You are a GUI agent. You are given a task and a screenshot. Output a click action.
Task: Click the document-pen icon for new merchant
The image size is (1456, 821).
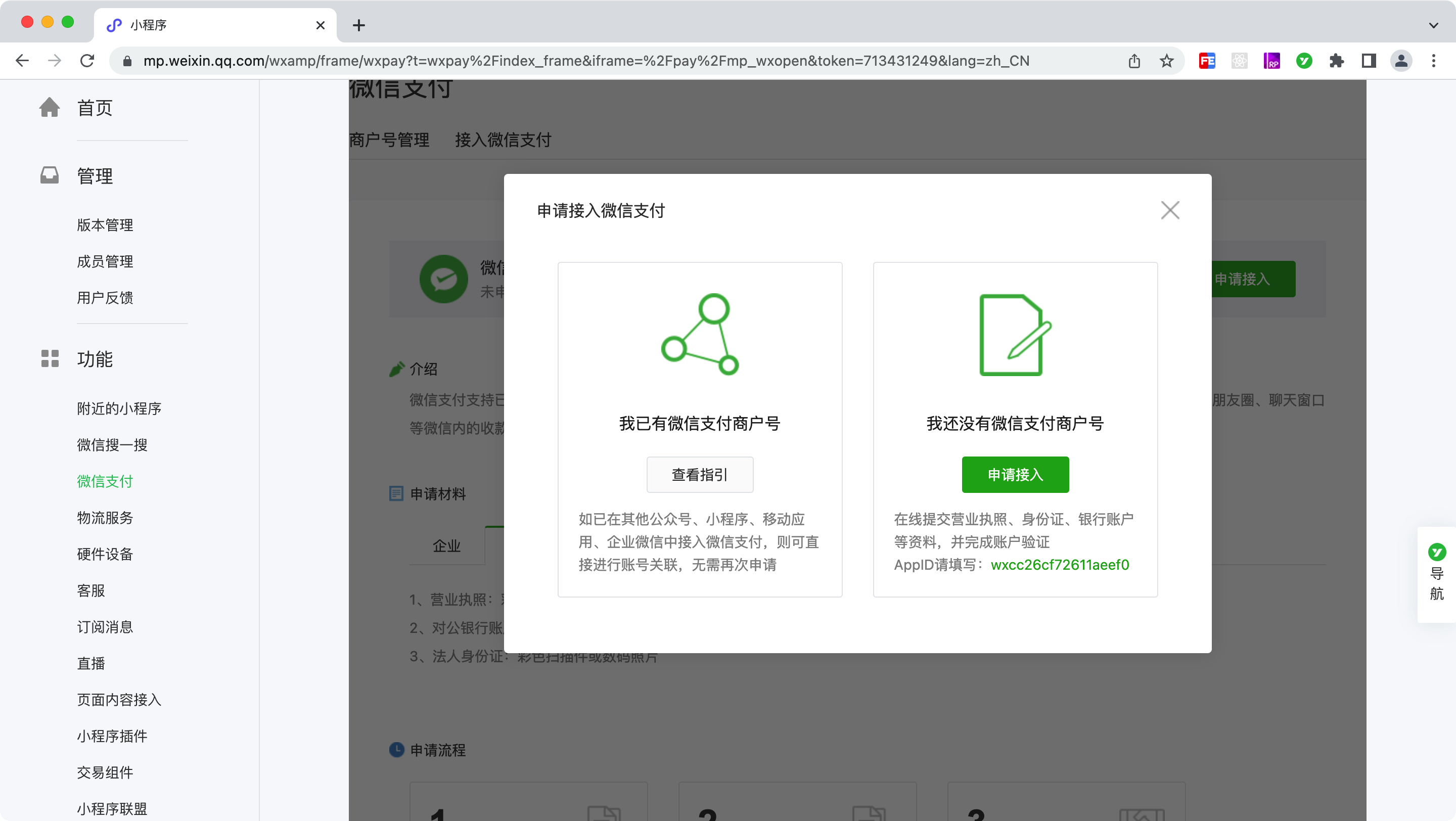click(1015, 335)
